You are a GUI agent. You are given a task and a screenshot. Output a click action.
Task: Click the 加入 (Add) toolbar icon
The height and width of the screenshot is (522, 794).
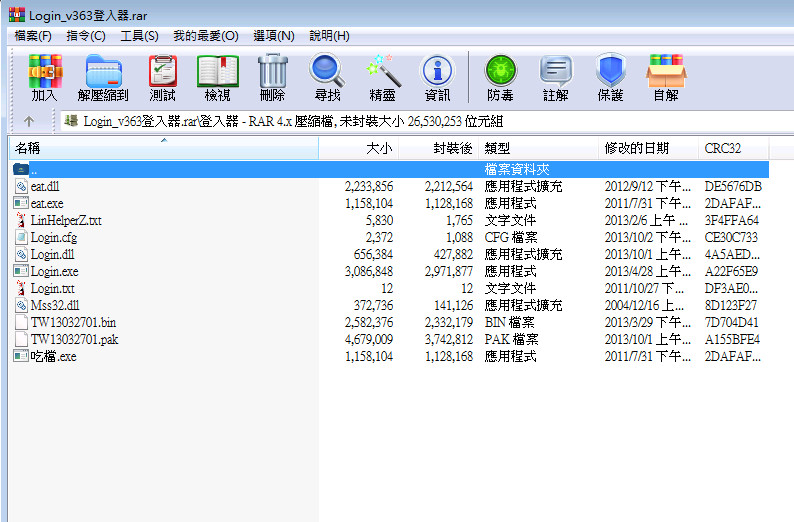45,71
